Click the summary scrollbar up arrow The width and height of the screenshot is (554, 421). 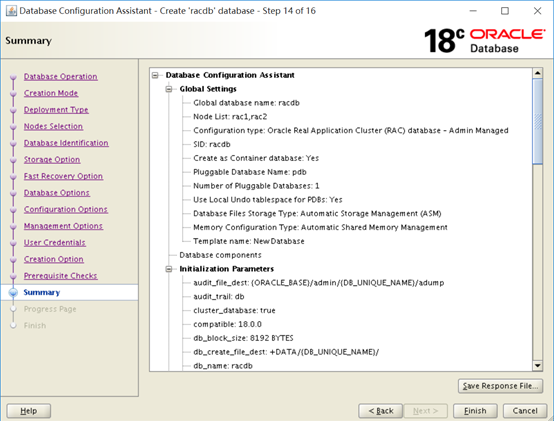pos(537,73)
